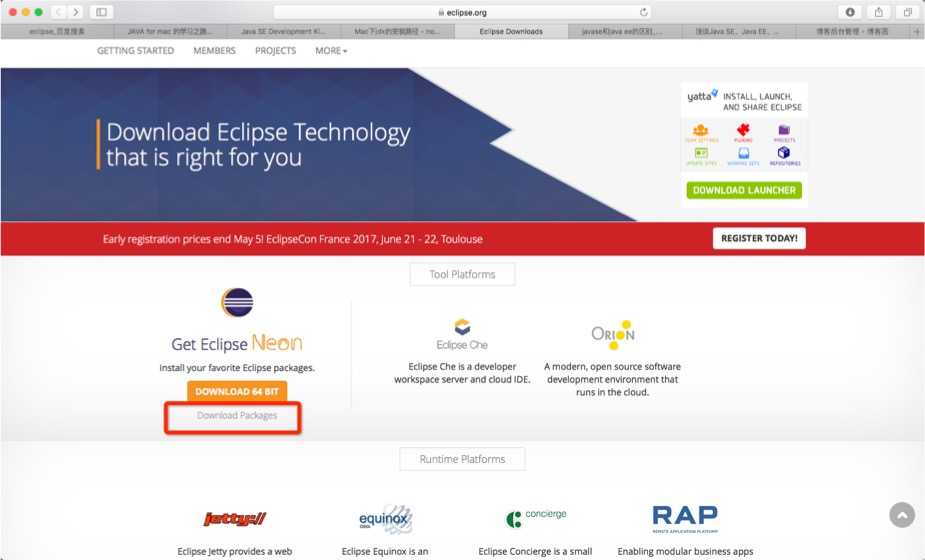Click 'Enabling modular business apps' text
The image size is (925, 560).
[685, 551]
